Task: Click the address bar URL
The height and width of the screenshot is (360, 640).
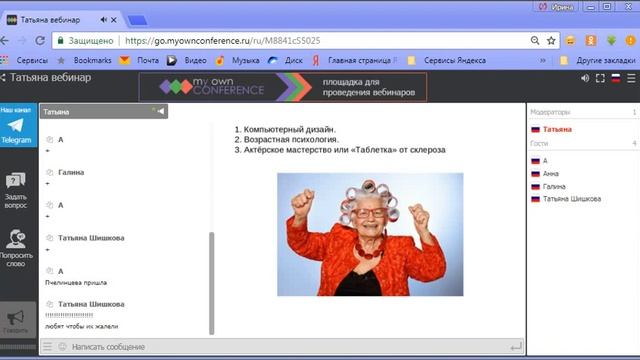Action: [x=222, y=41]
